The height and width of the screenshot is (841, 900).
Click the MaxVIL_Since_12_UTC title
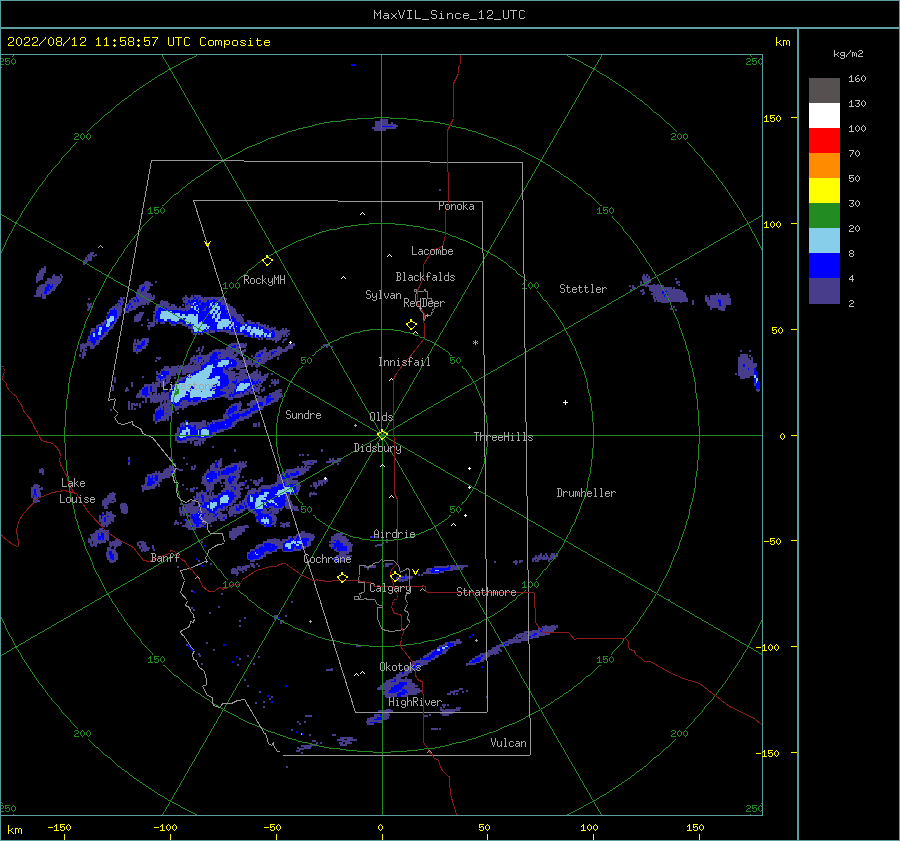pyautogui.click(x=449, y=15)
